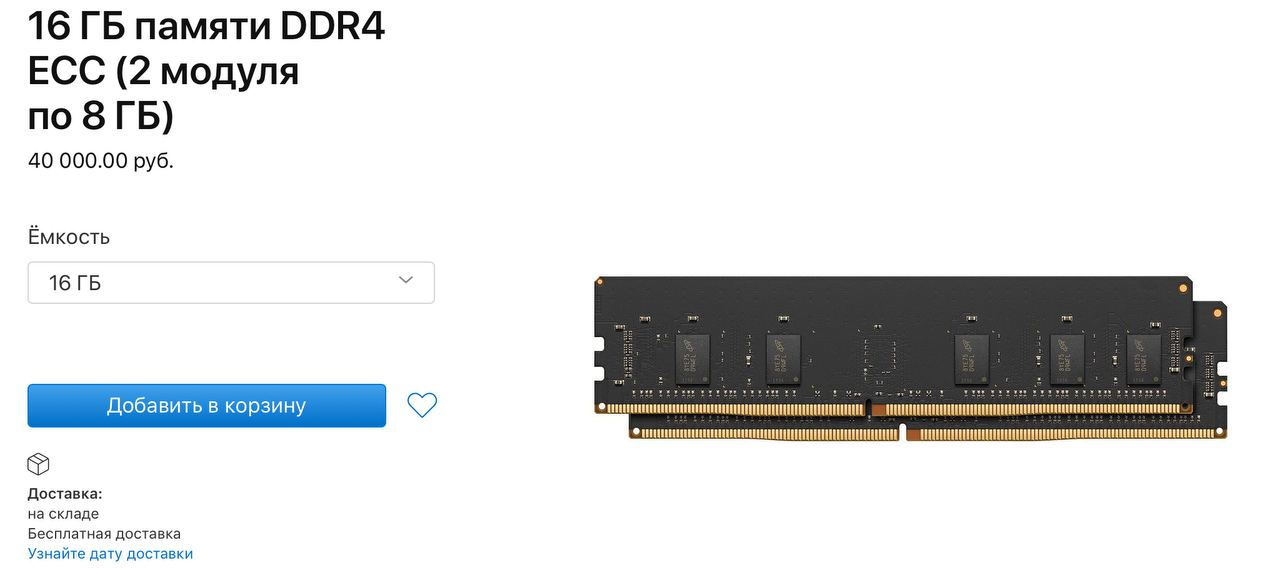This screenshot has height=568, width=1280.
Task: Click the delivery box icon
Action: pyautogui.click(x=38, y=464)
